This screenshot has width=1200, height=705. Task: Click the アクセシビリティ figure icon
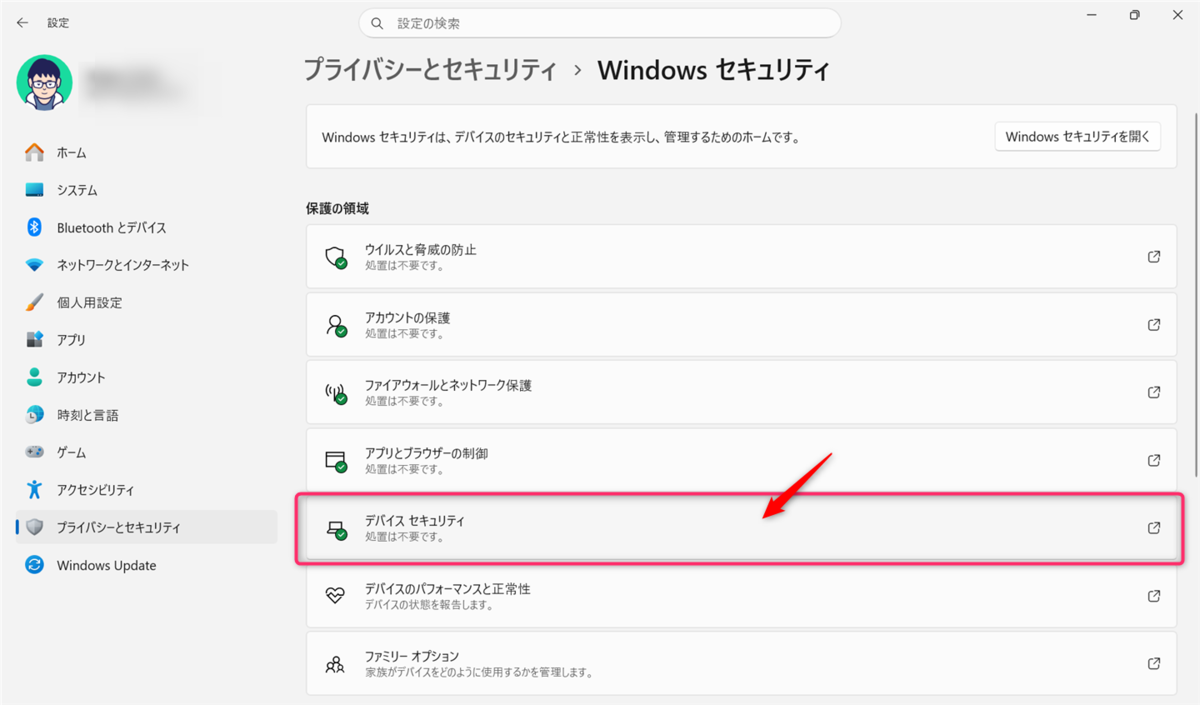tap(35, 490)
